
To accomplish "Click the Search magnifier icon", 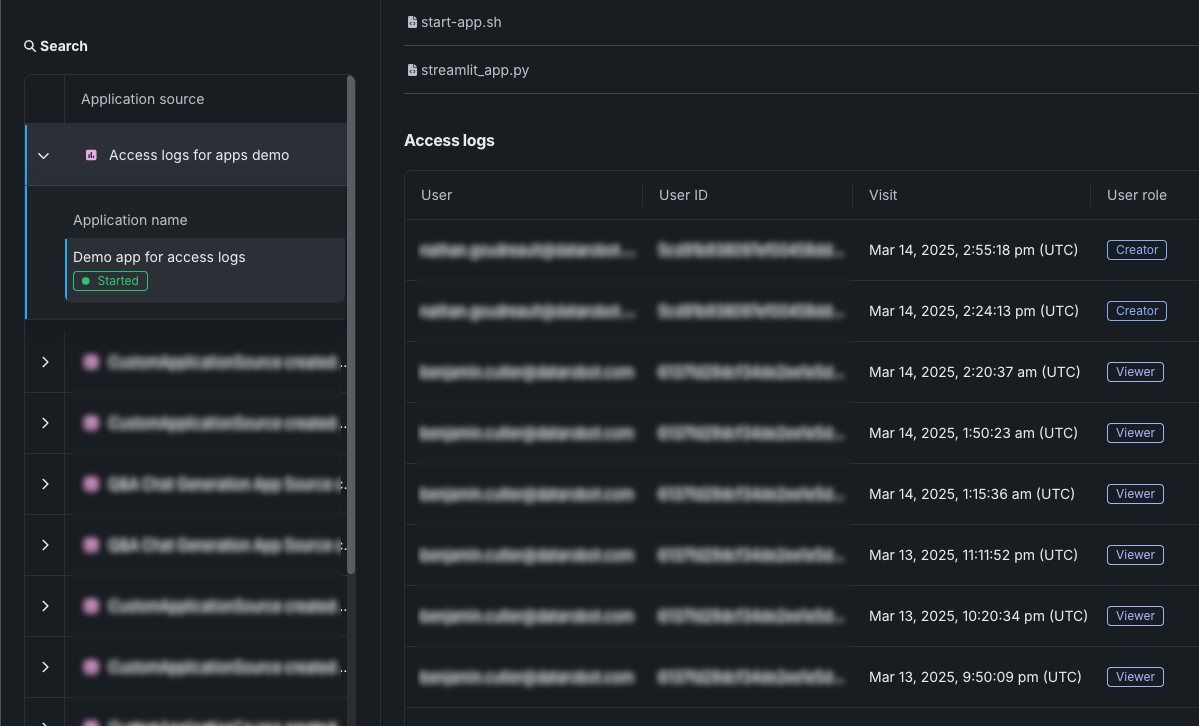I will pos(30,46).
